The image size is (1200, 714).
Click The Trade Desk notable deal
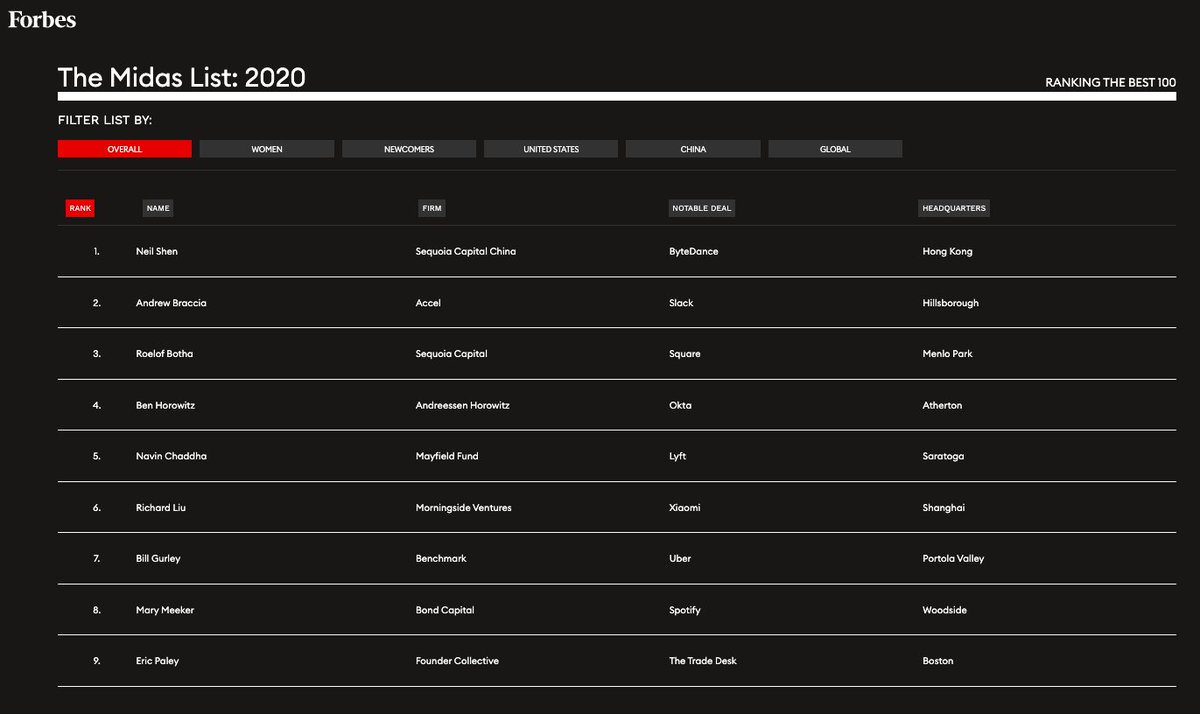(703, 661)
